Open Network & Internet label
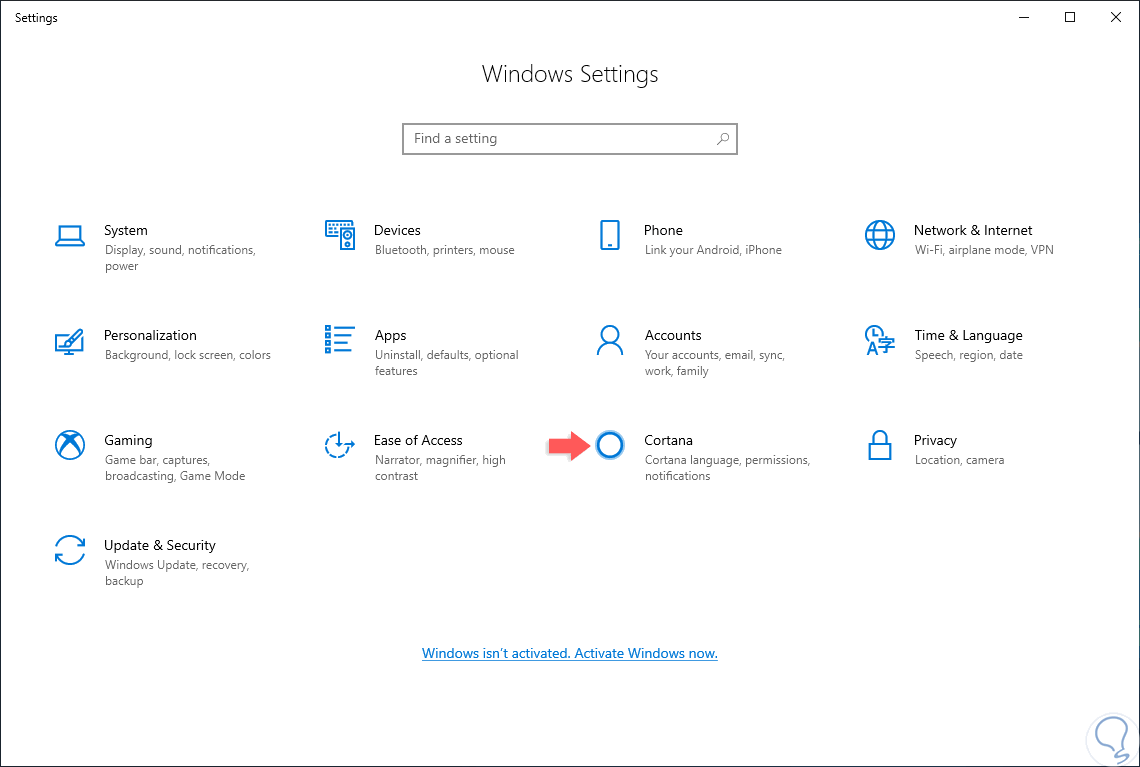The image size is (1140, 767). [x=973, y=230]
